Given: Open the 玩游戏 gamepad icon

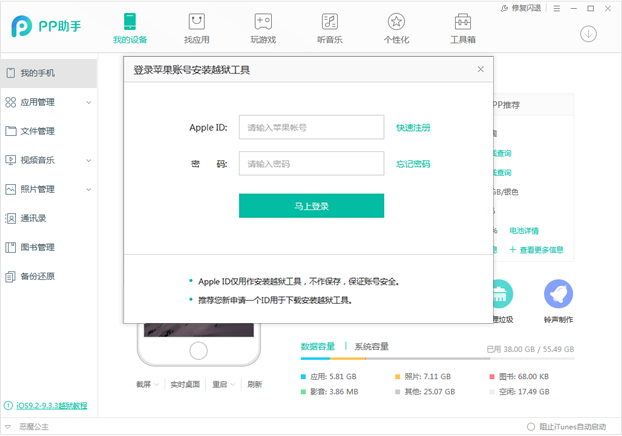Looking at the screenshot, I should tap(263, 22).
